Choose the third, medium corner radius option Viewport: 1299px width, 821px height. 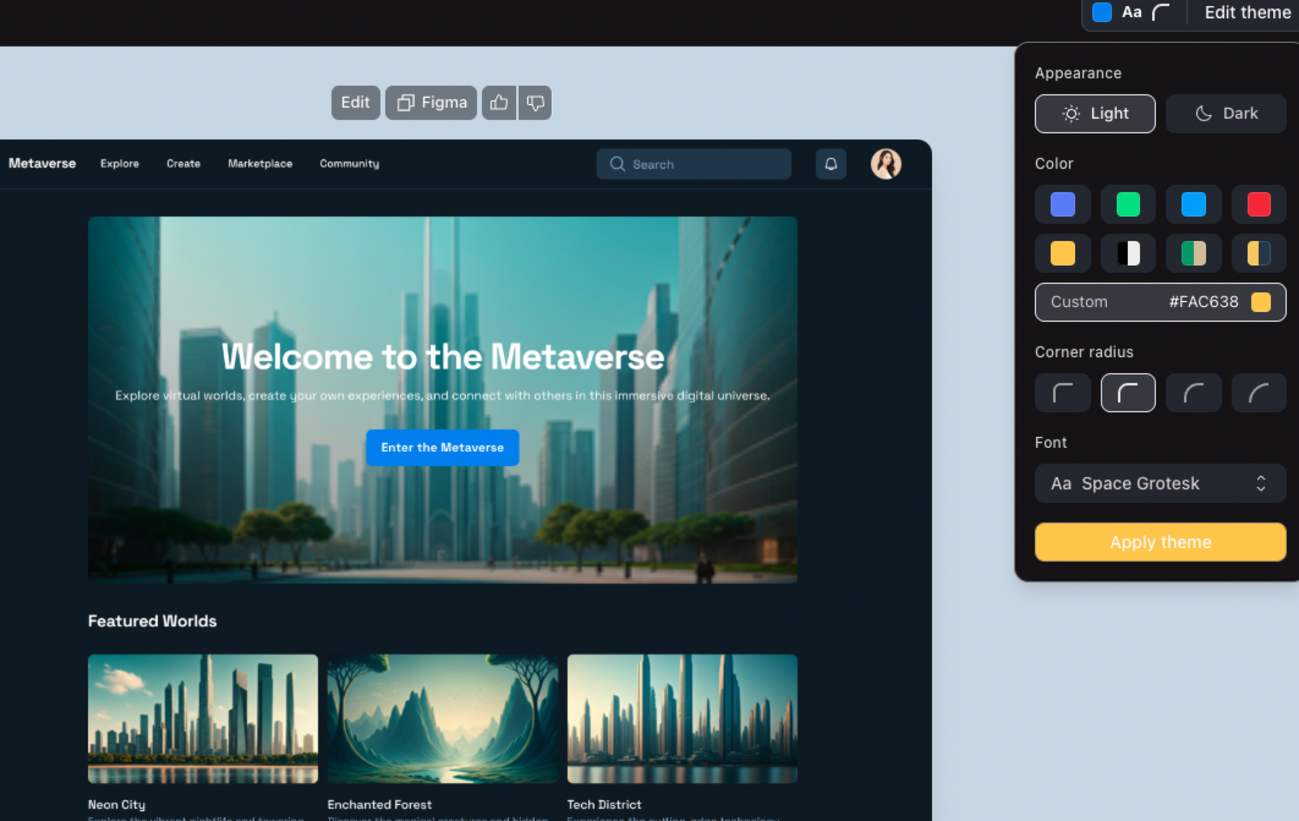point(1194,393)
